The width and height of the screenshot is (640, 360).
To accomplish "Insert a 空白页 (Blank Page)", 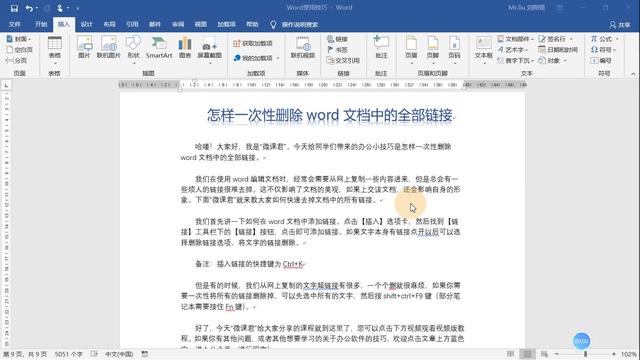I will [19, 49].
